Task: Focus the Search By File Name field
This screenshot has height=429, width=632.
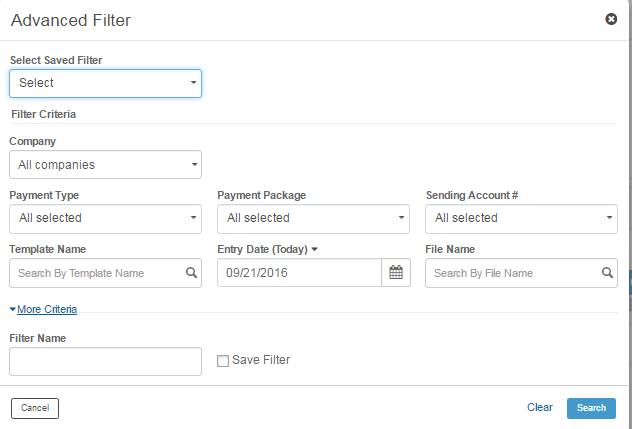Action: tap(513, 273)
